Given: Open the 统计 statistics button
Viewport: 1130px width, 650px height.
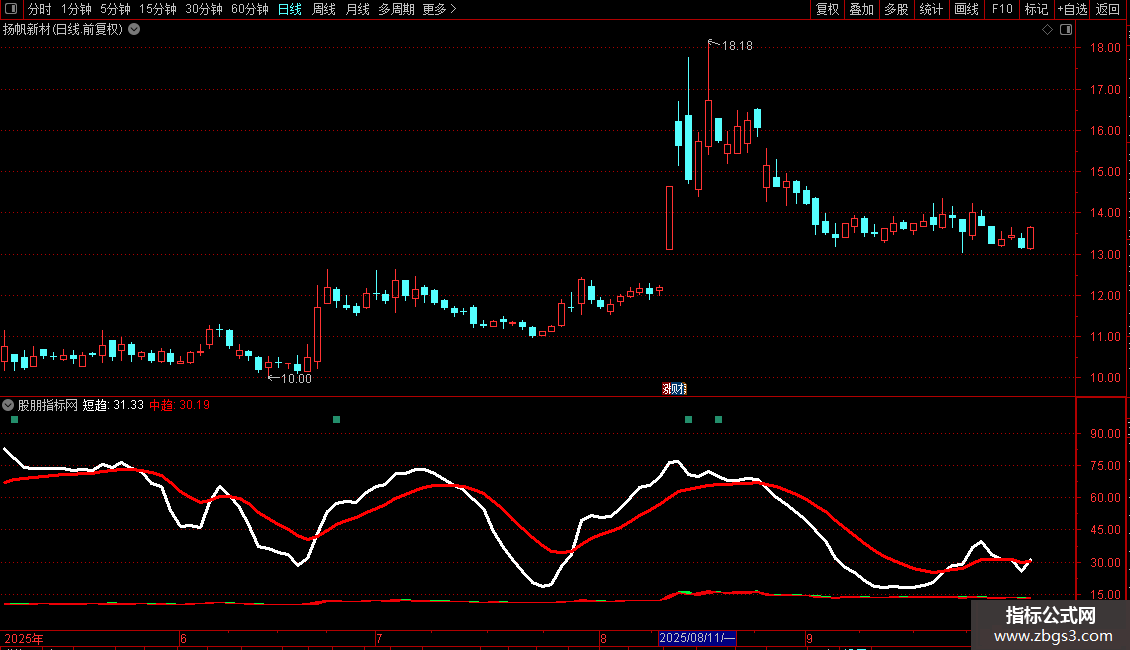Looking at the screenshot, I should [x=931, y=9].
